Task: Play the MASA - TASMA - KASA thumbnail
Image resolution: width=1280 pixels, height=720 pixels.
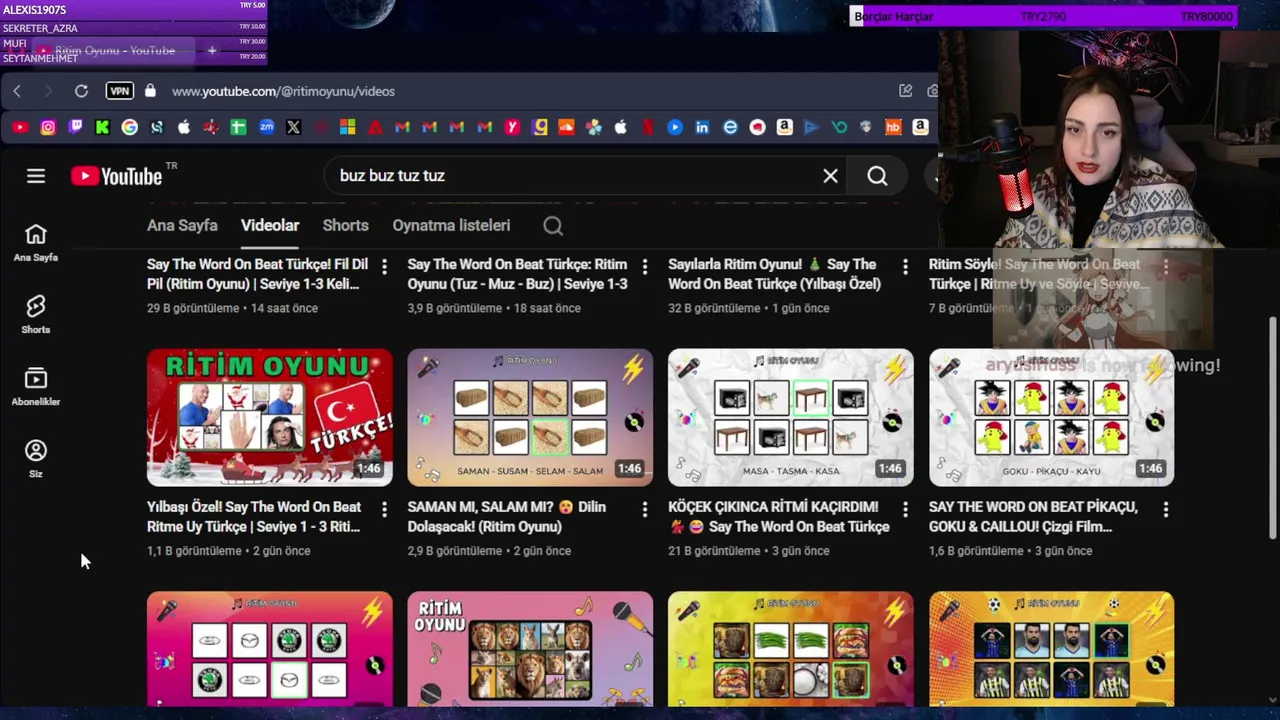Action: click(791, 417)
